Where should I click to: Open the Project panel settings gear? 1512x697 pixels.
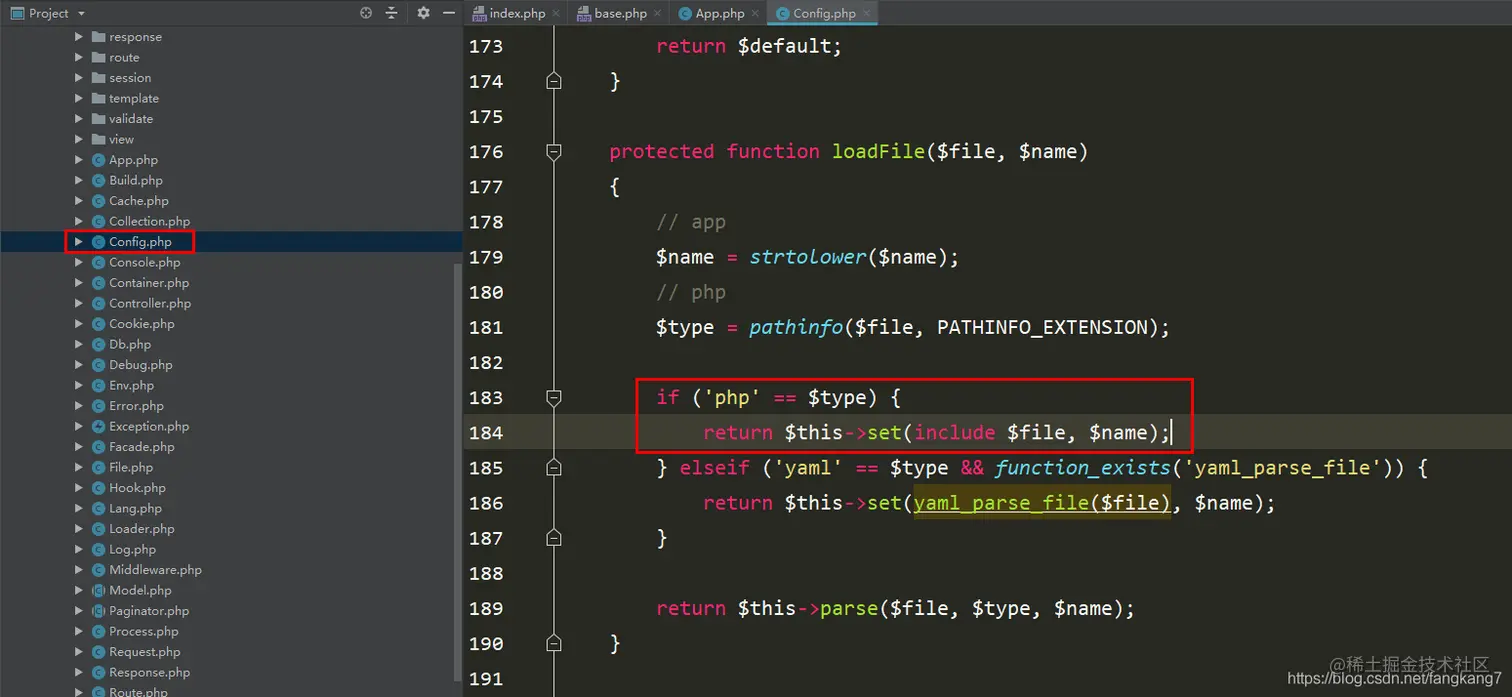tap(424, 13)
